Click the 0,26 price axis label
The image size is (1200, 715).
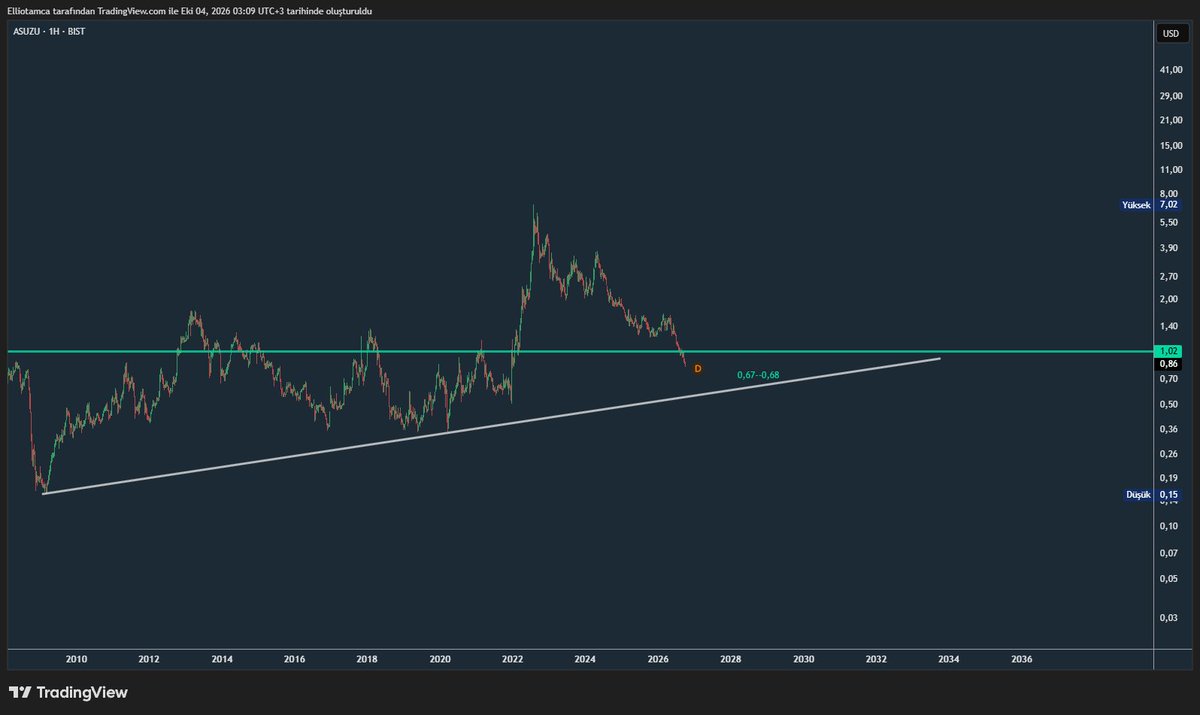(1169, 455)
